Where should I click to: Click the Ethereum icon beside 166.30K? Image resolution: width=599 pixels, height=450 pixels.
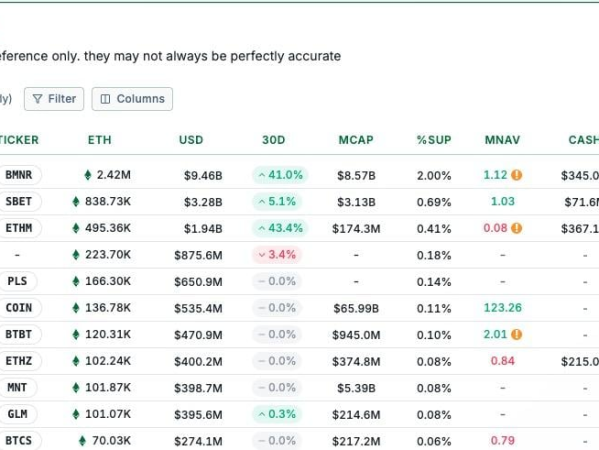click(76, 281)
